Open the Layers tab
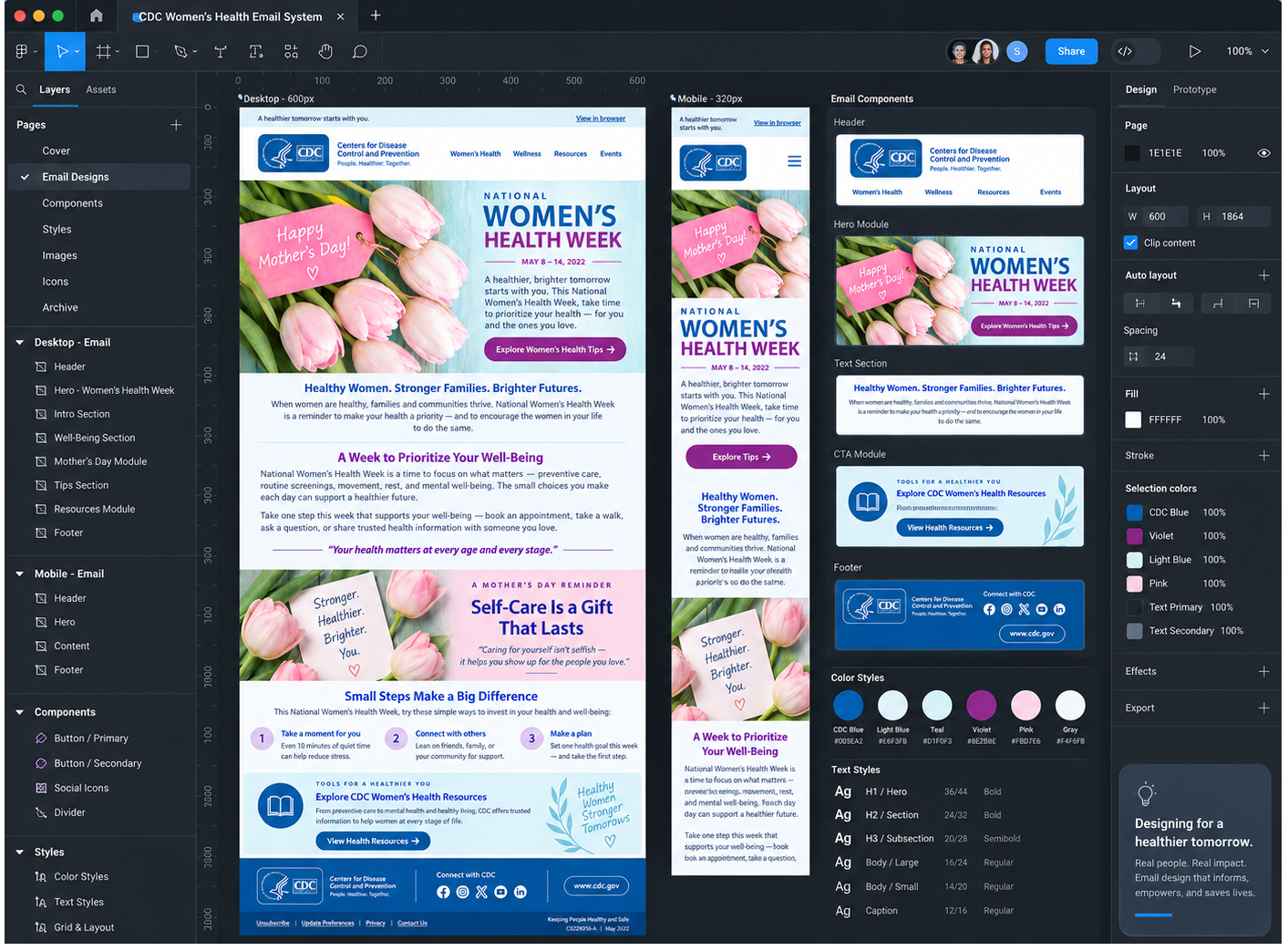 click(55, 90)
